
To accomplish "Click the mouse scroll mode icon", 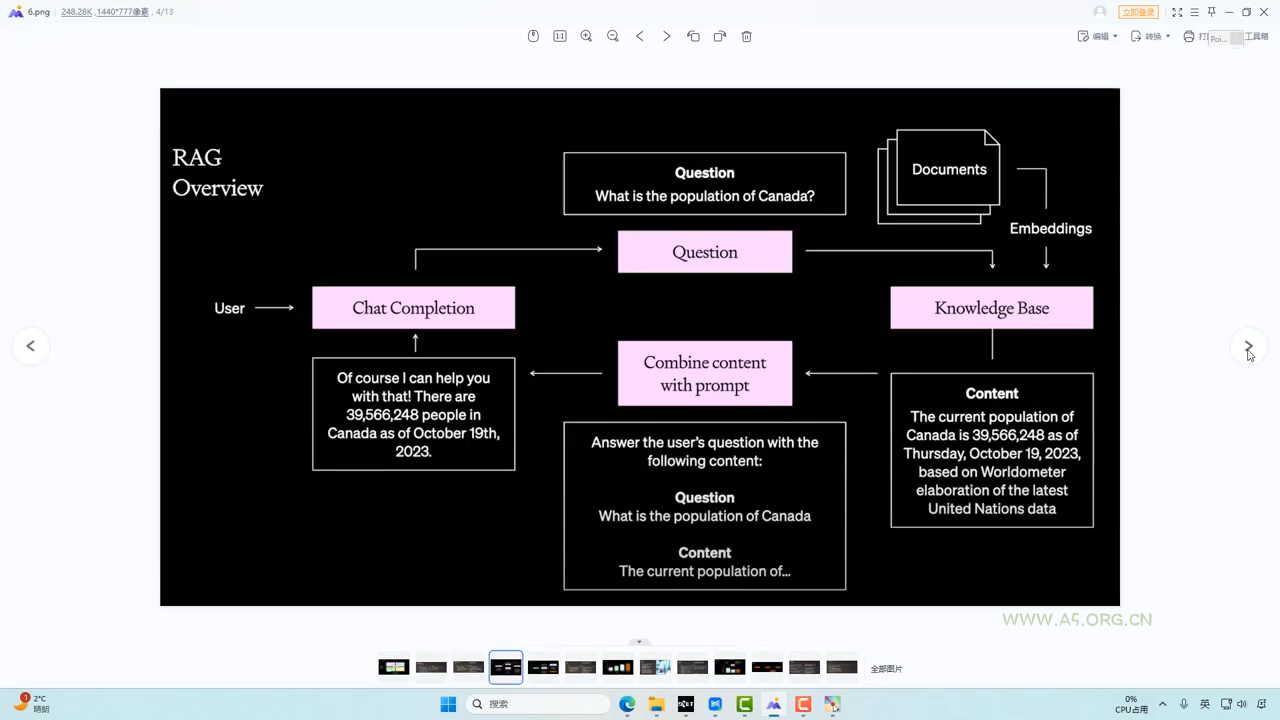I will pos(533,36).
